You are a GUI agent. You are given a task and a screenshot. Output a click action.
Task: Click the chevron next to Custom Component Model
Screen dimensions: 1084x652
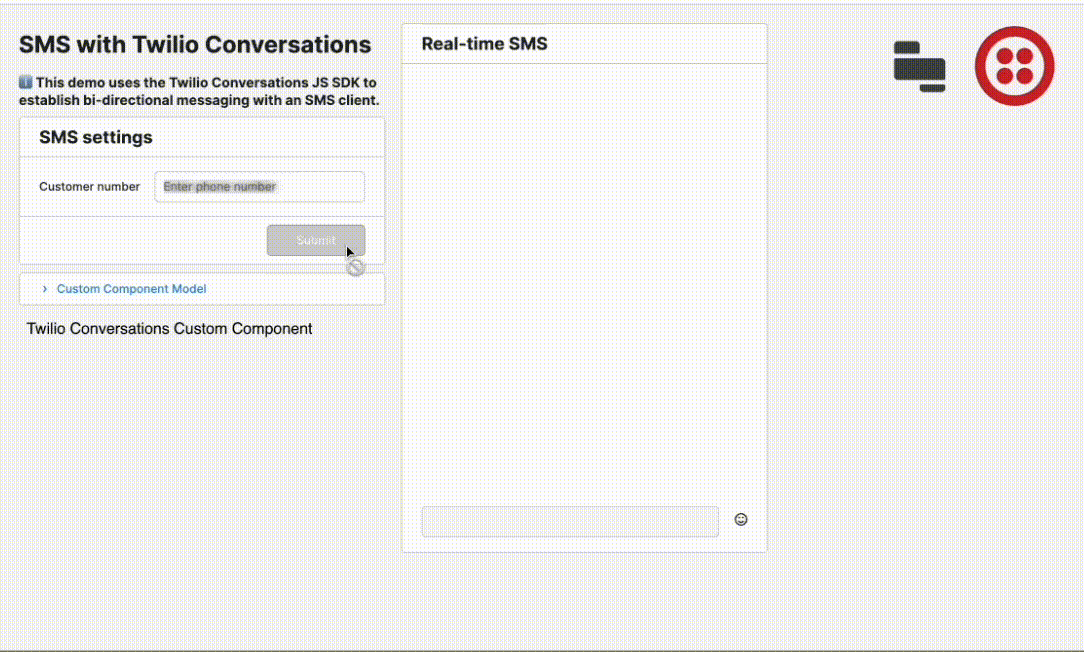tap(44, 288)
